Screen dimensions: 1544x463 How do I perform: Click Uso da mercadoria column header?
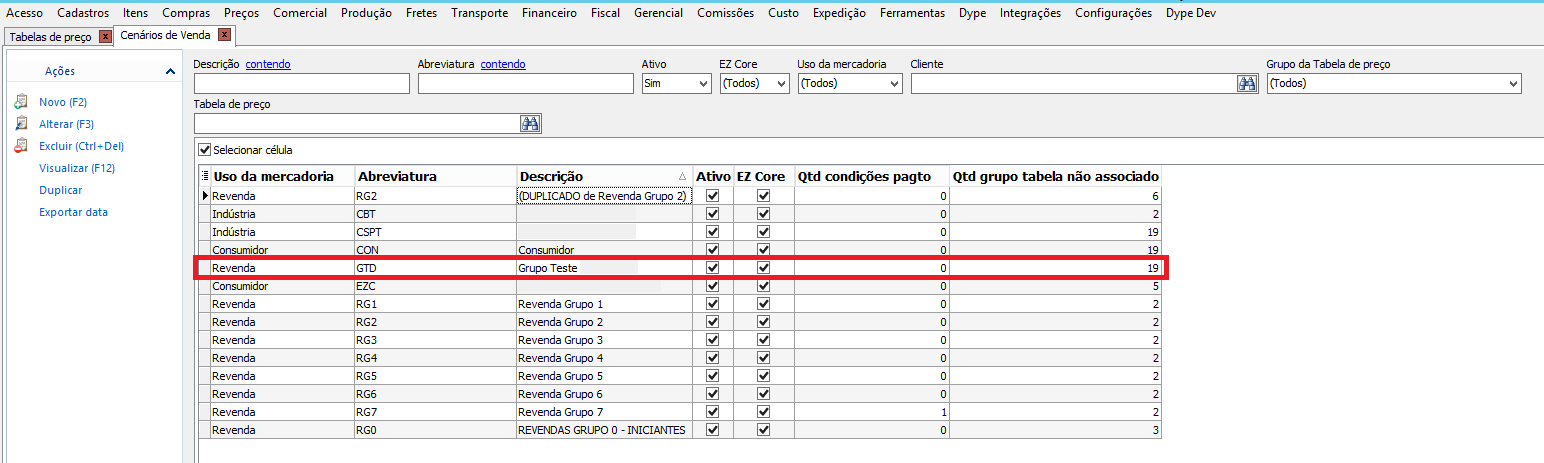click(282, 176)
